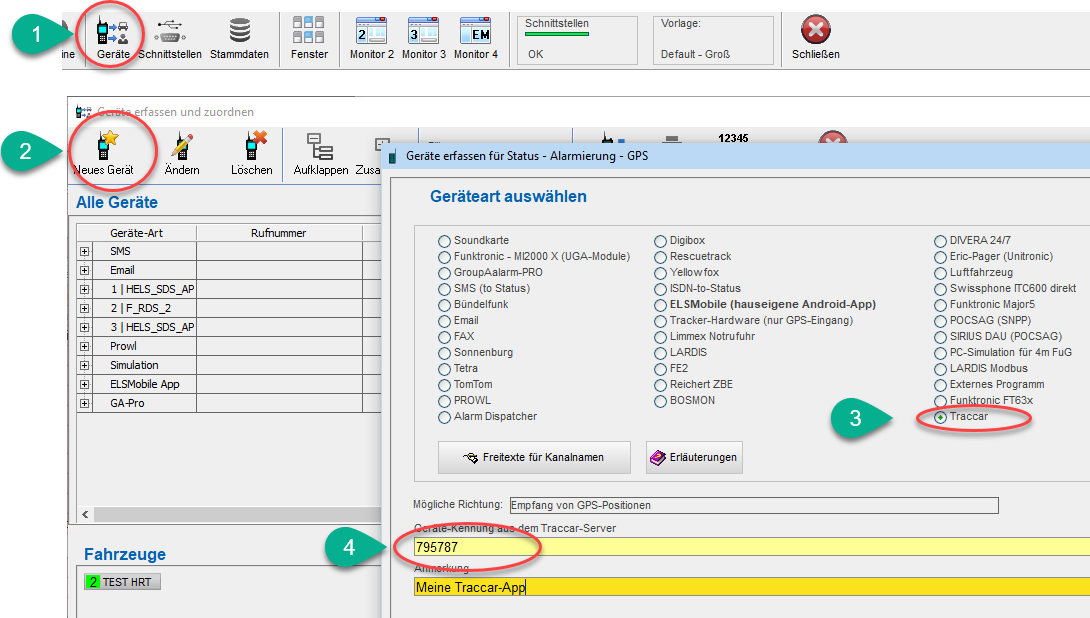Expand the Simulation device row

coord(84,365)
